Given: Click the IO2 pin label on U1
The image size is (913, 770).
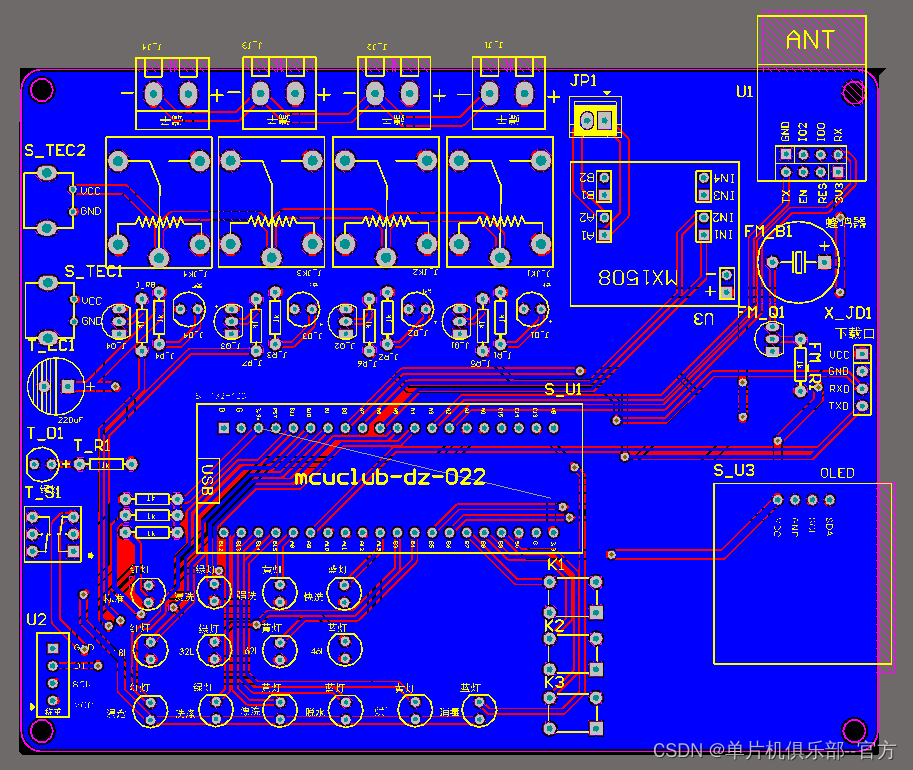Looking at the screenshot, I should coord(803,132).
